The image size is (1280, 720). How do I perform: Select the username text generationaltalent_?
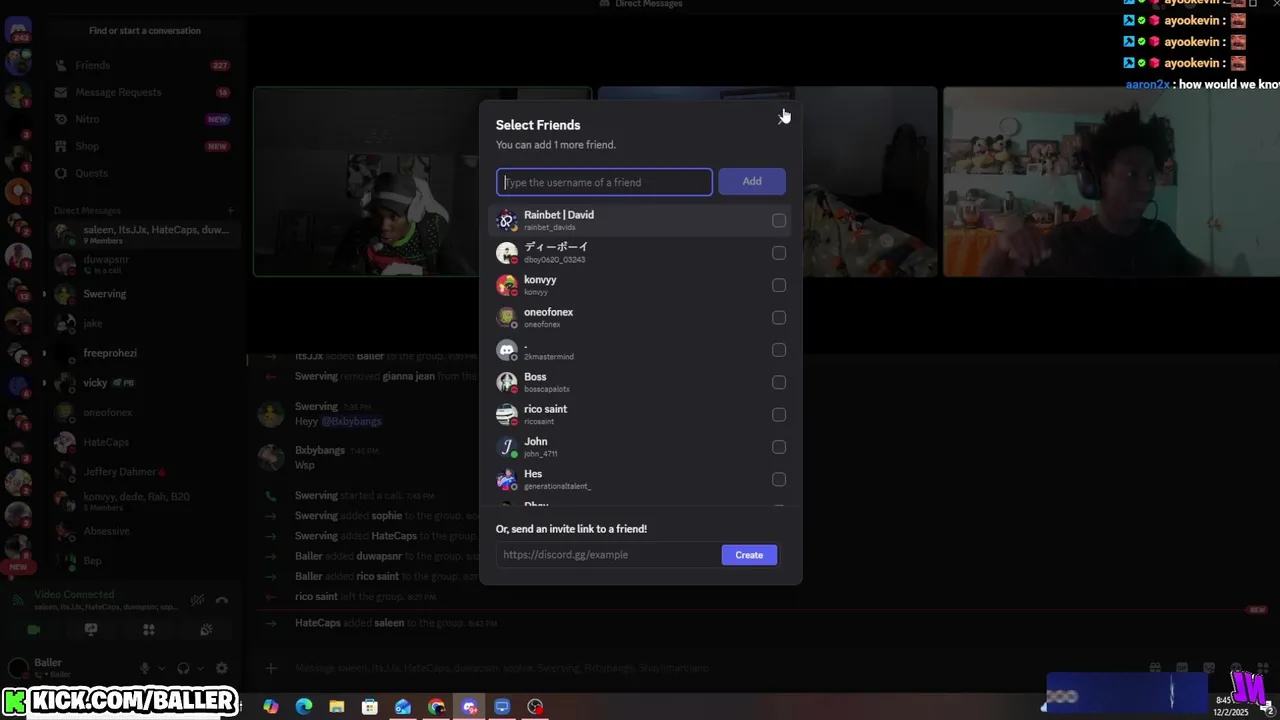point(557,486)
